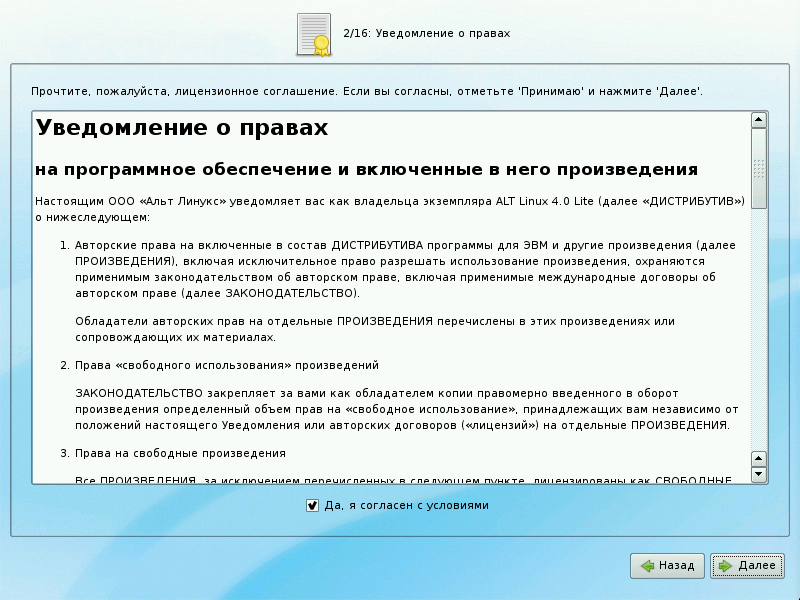Click green forward arrow on Далее button
Viewport: 800px width, 600px height.
pyautogui.click(x=725, y=566)
